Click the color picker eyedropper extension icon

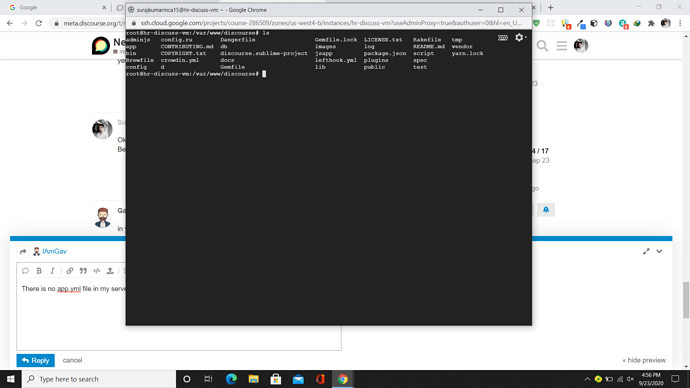(x=581, y=24)
